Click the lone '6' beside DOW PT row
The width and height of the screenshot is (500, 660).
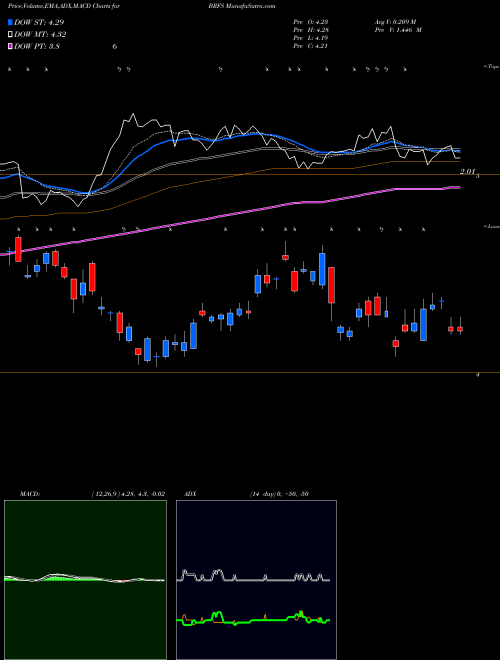[114, 46]
